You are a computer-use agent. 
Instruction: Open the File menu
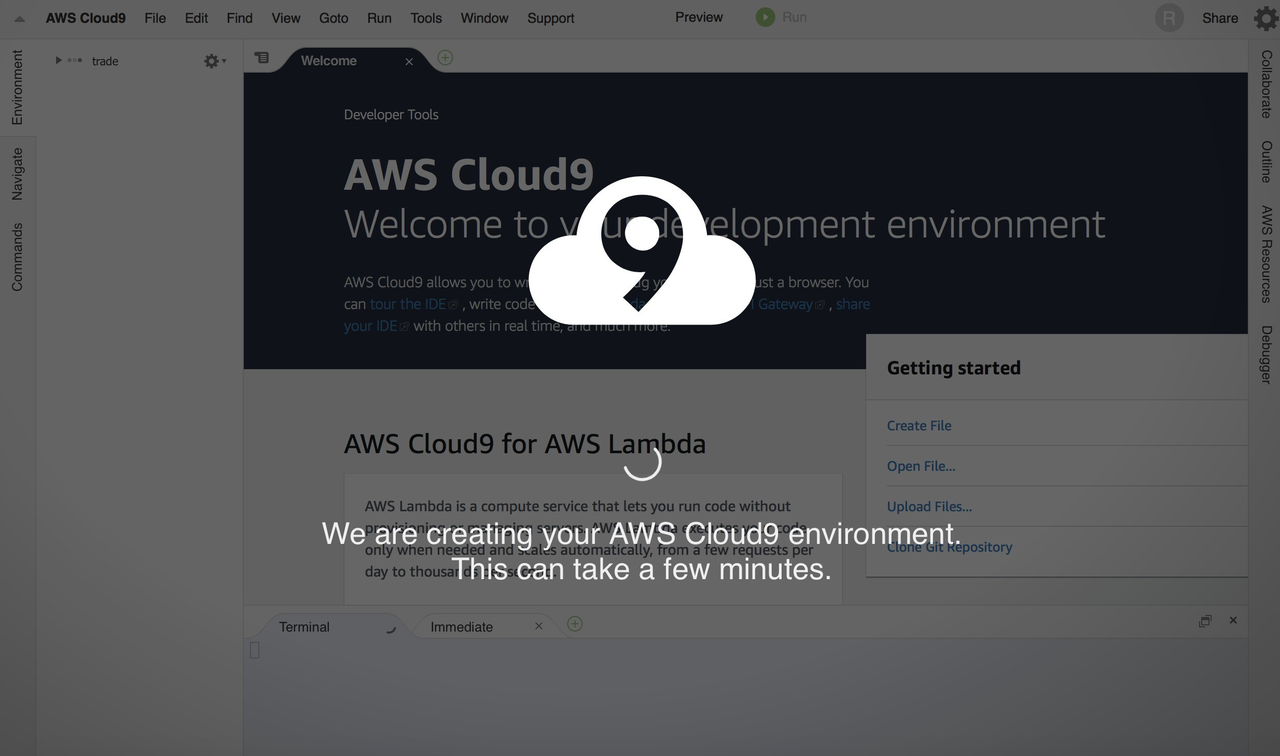coord(155,18)
